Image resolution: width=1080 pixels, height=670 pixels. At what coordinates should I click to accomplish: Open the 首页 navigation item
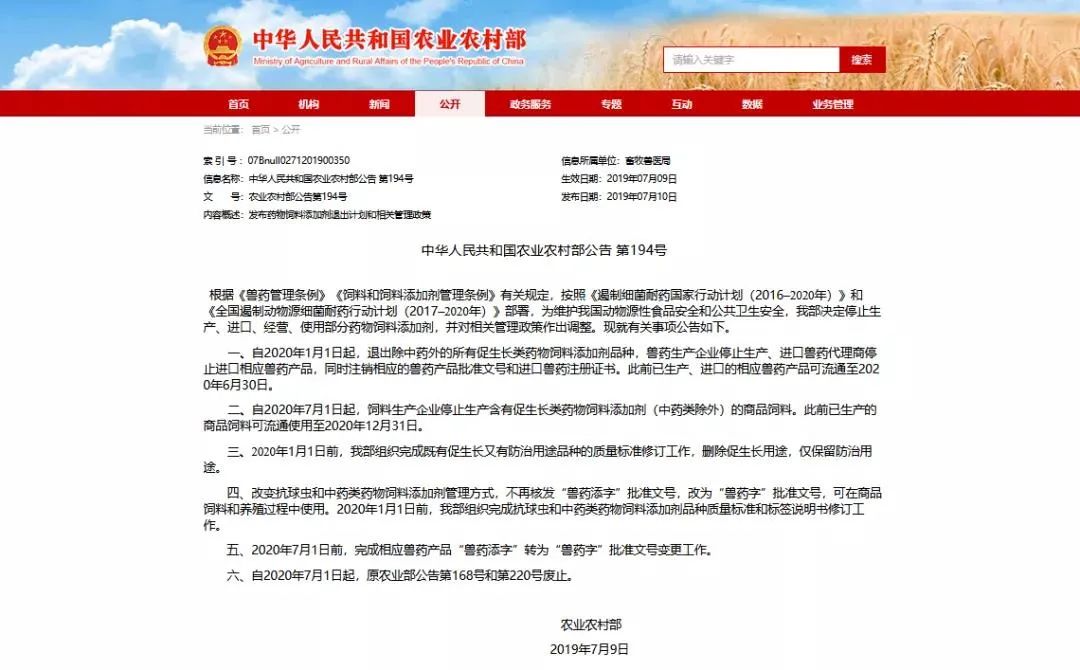[x=238, y=104]
